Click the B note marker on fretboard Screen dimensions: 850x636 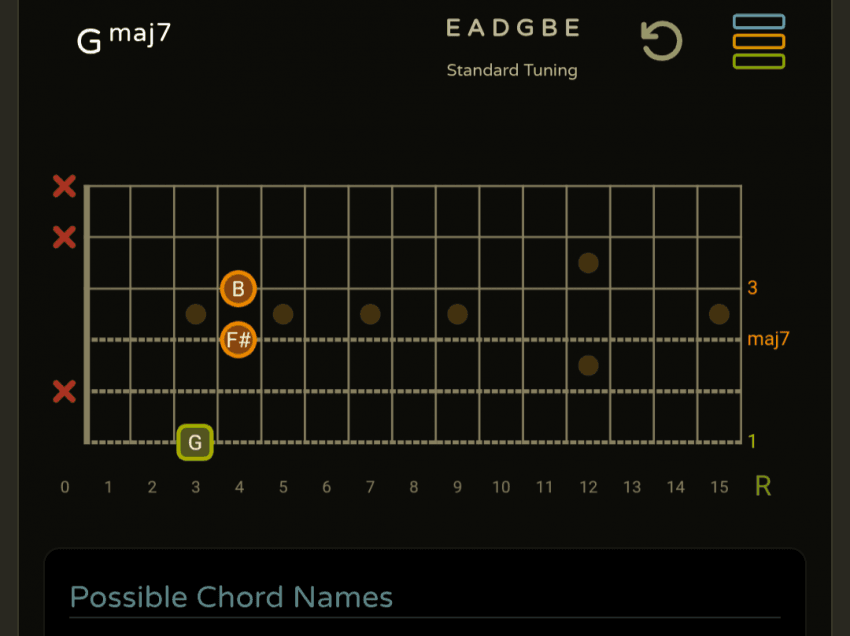tap(238, 289)
